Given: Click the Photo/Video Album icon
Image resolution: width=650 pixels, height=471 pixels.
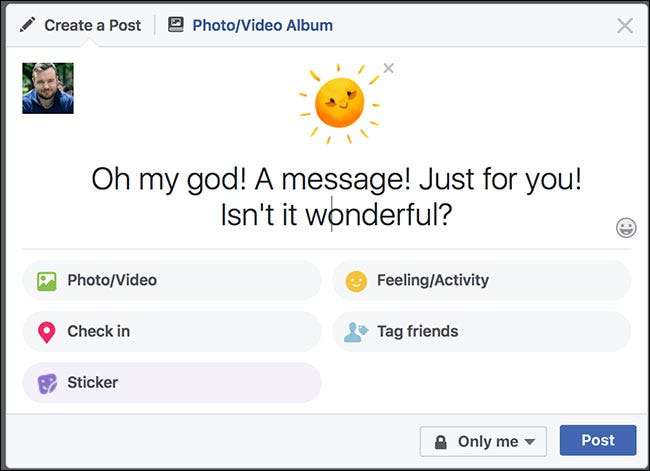Looking at the screenshot, I should [176, 25].
